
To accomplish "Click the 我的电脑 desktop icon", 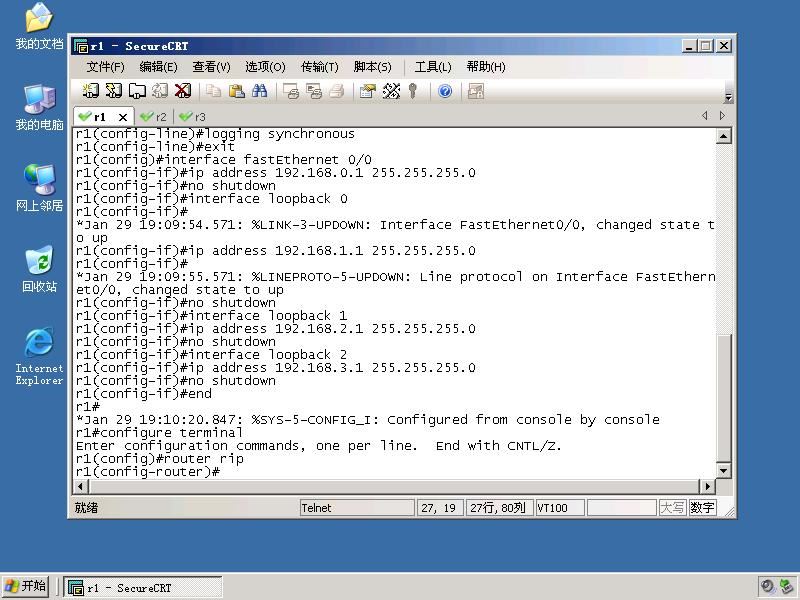I will [39, 107].
